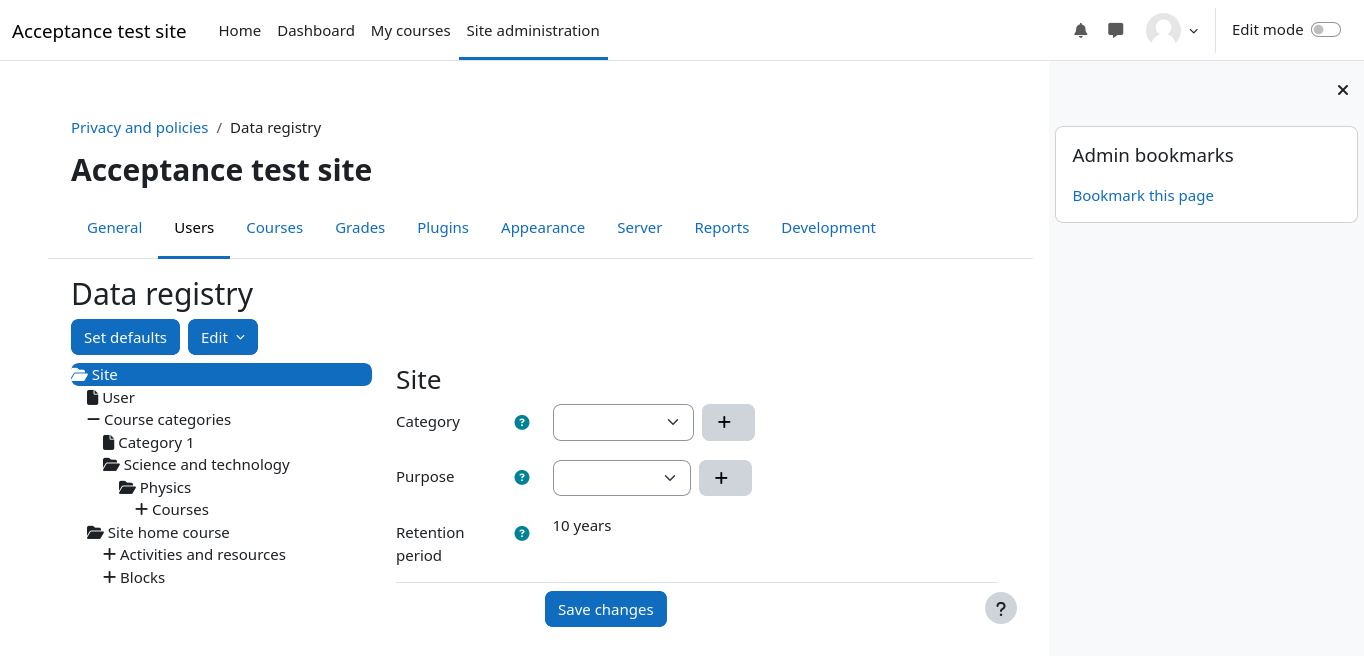The height and width of the screenshot is (656, 1364).
Task: Expand the Activities and resources node
Action: [x=110, y=555]
